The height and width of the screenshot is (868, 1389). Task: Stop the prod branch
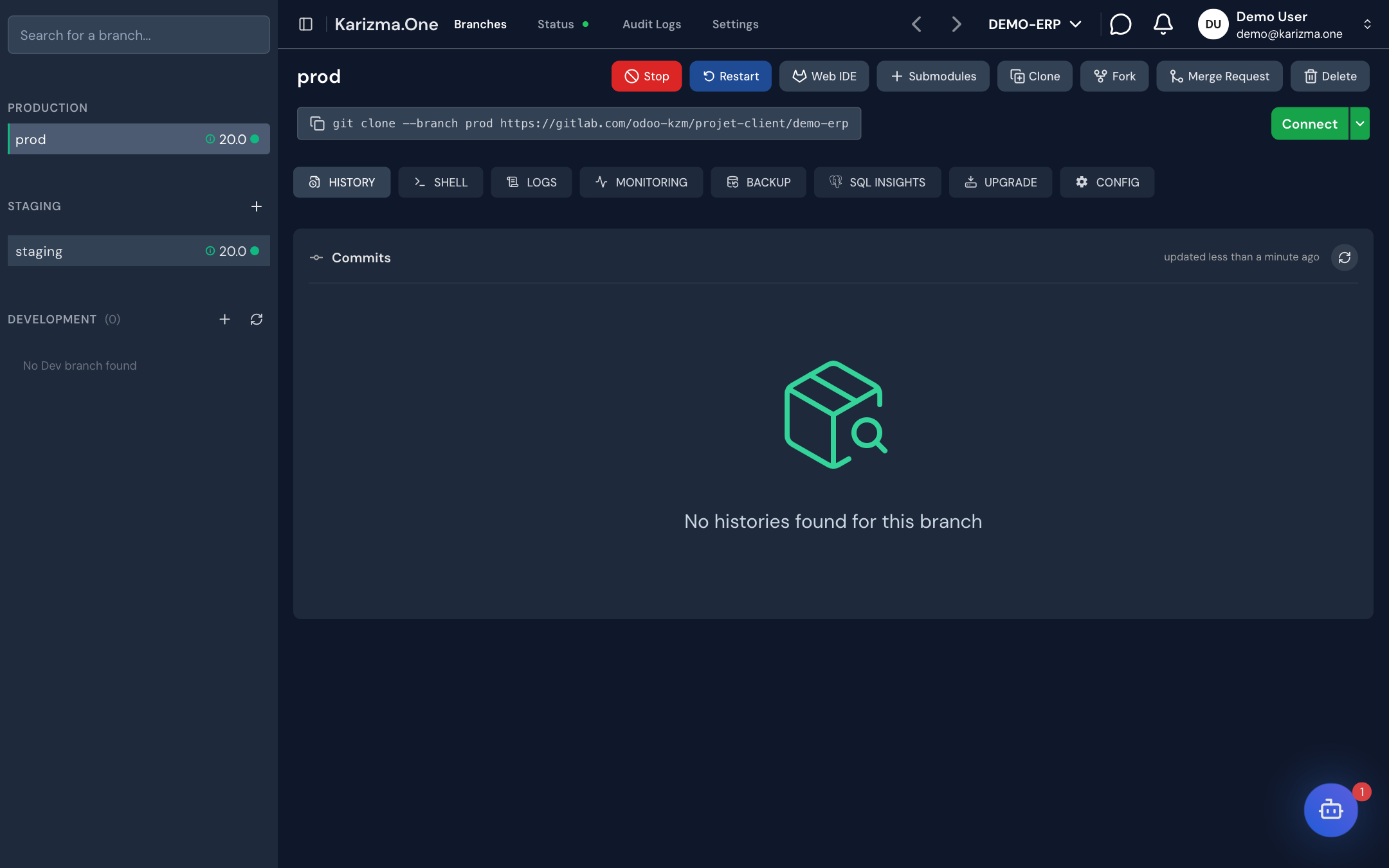(646, 77)
